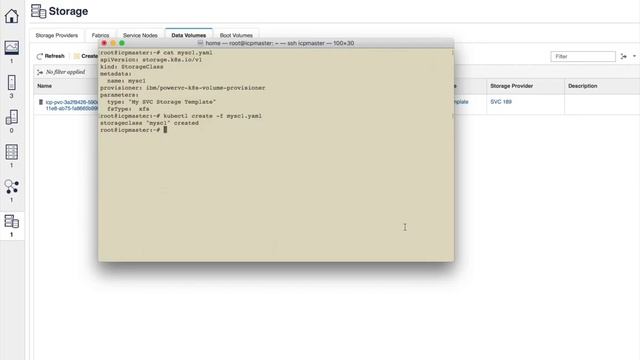Open the Hosts sidebar icon showing count 3
The height and width of the screenshot is (360, 640).
coord(11,82)
